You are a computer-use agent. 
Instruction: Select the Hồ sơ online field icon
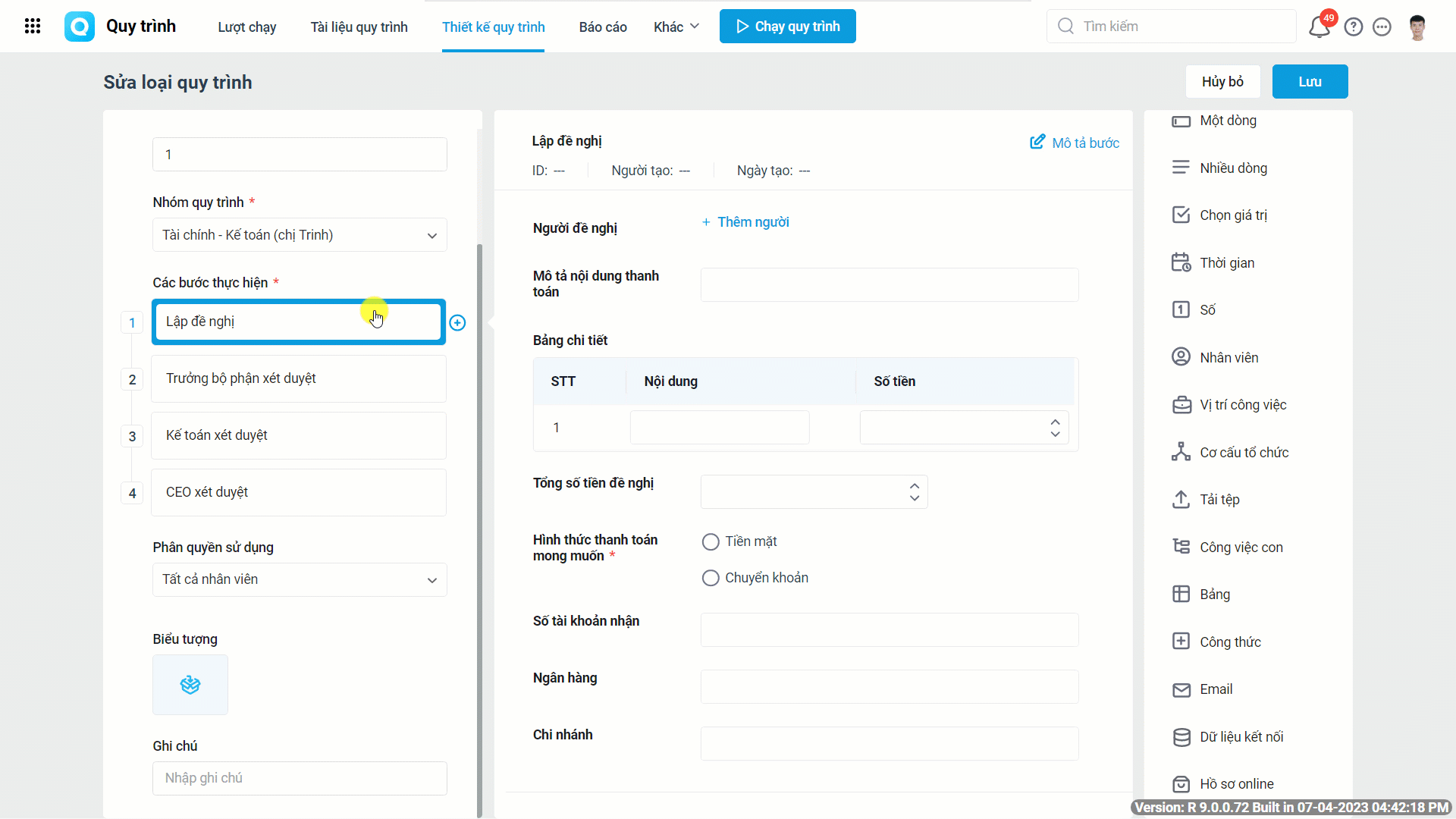coord(1181,784)
